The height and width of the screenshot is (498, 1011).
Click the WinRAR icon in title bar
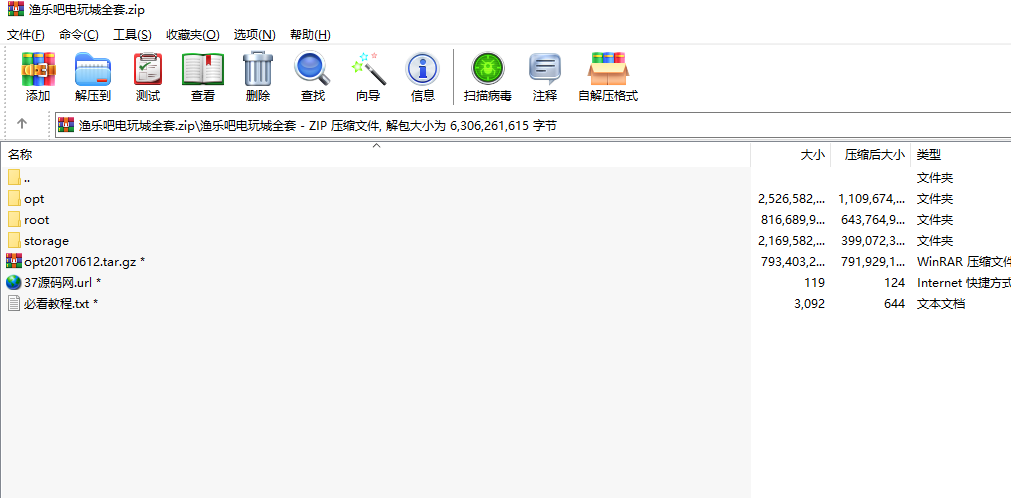[x=16, y=10]
